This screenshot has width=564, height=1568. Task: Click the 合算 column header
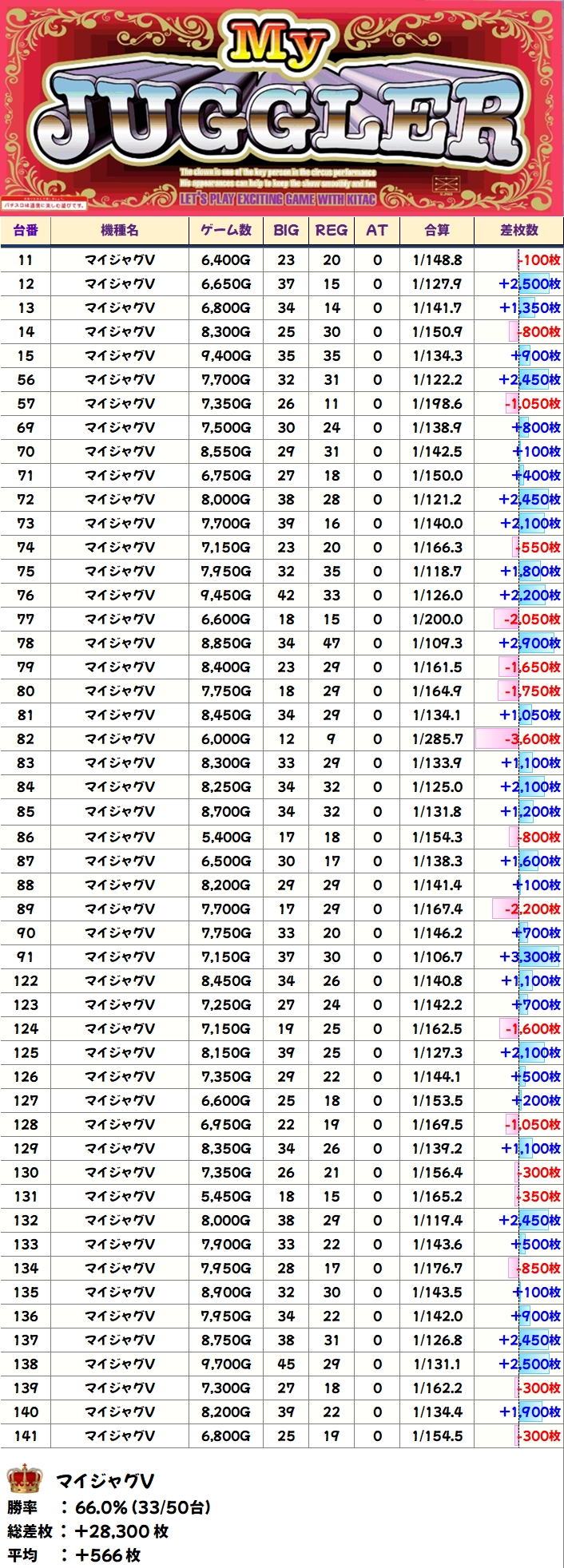coord(437,231)
